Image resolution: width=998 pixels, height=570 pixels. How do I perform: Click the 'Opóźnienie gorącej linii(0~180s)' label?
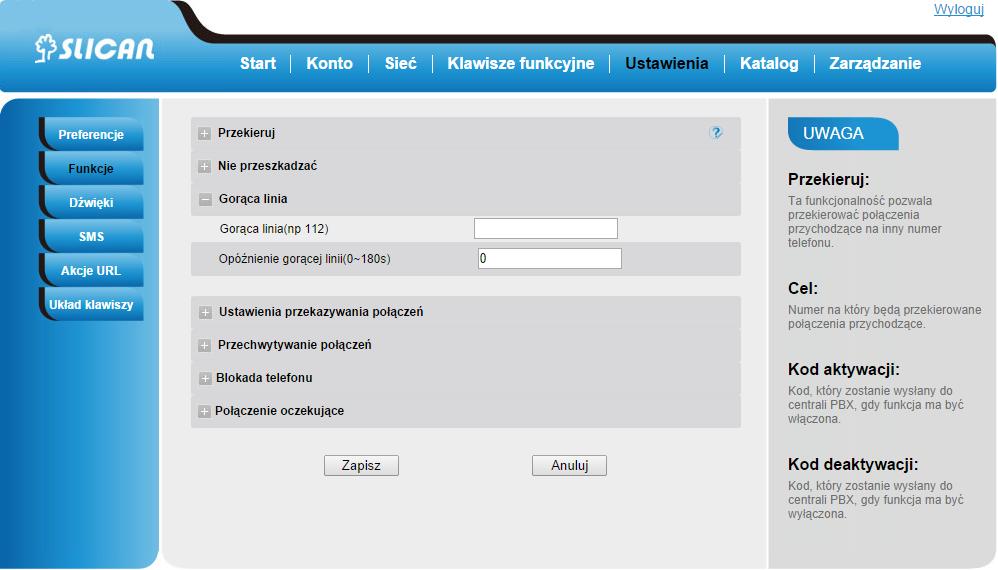click(304, 259)
